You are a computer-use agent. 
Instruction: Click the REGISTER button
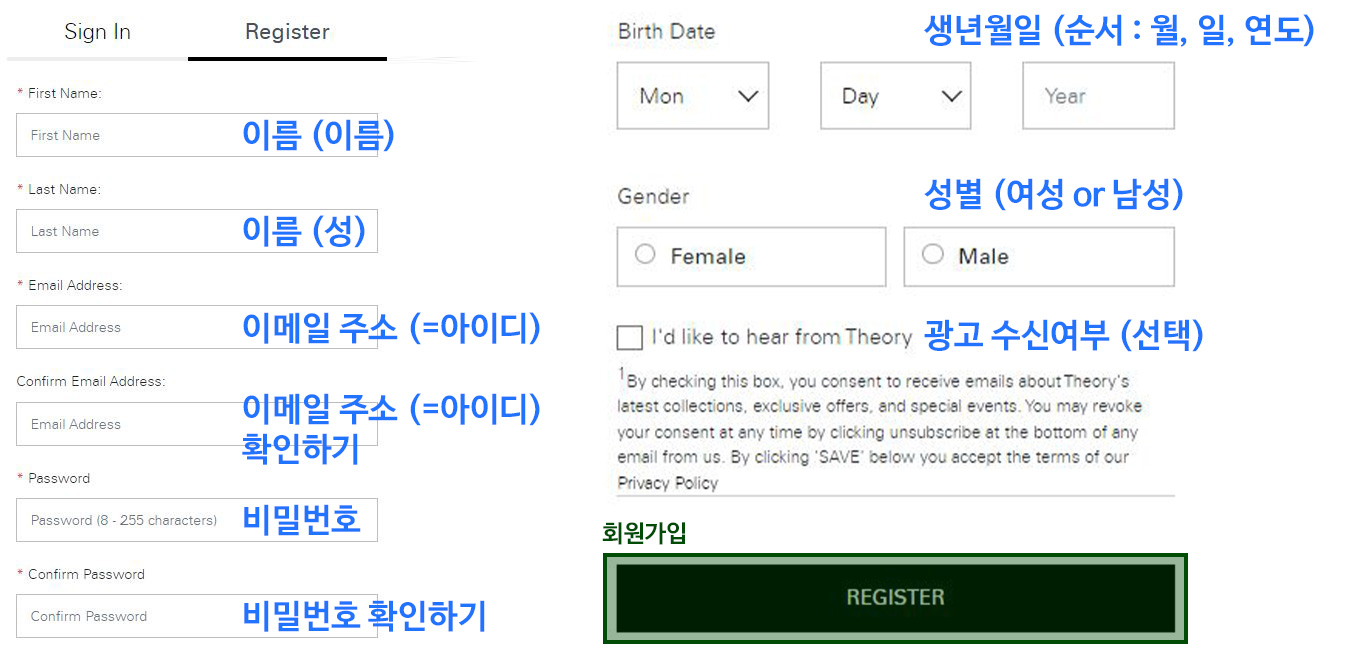pyautogui.click(x=895, y=597)
